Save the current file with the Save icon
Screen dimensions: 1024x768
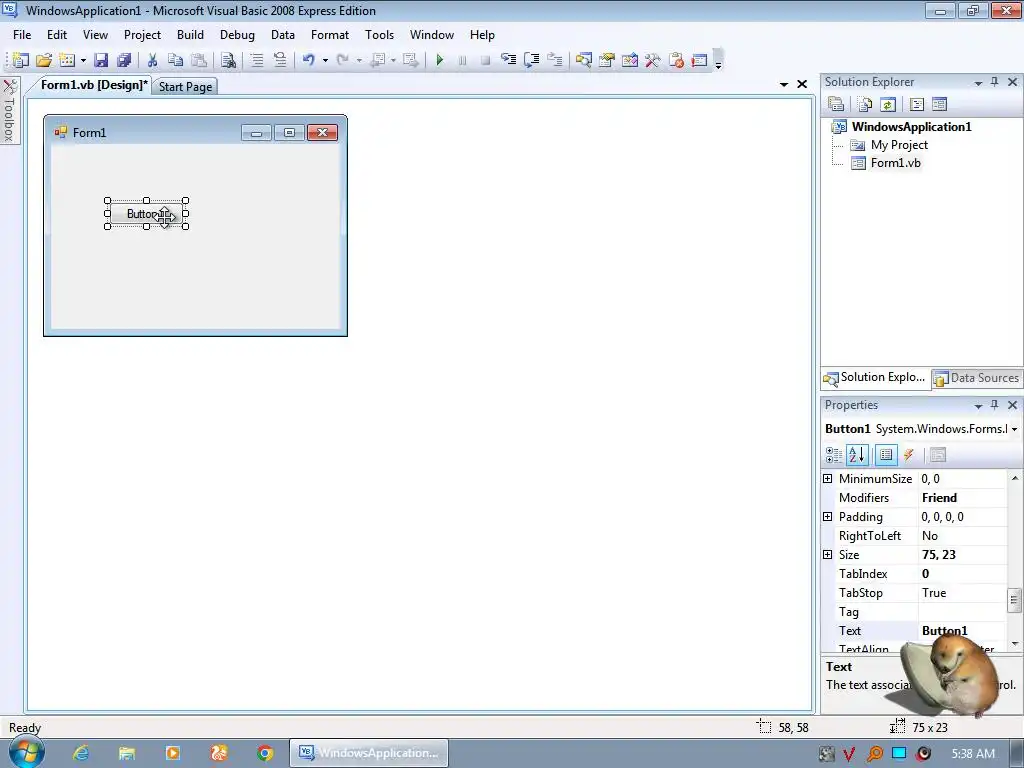101,60
